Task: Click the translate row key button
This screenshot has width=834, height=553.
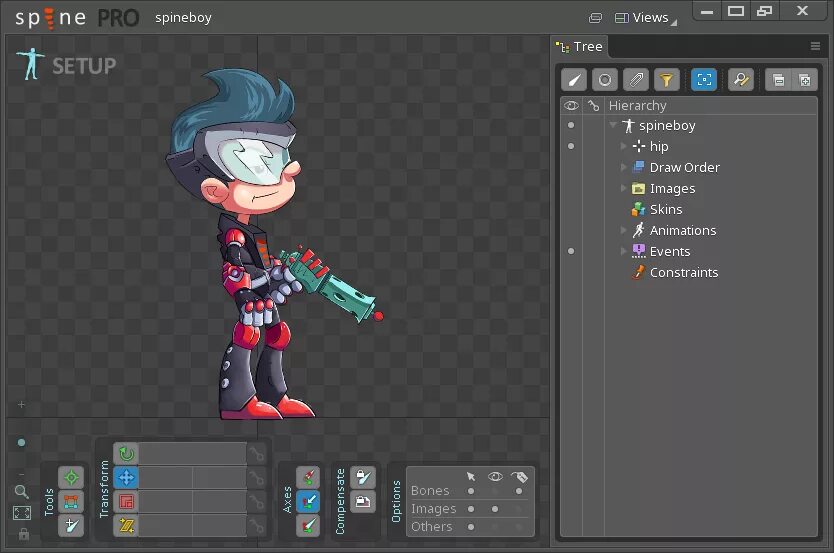Action: (256, 477)
